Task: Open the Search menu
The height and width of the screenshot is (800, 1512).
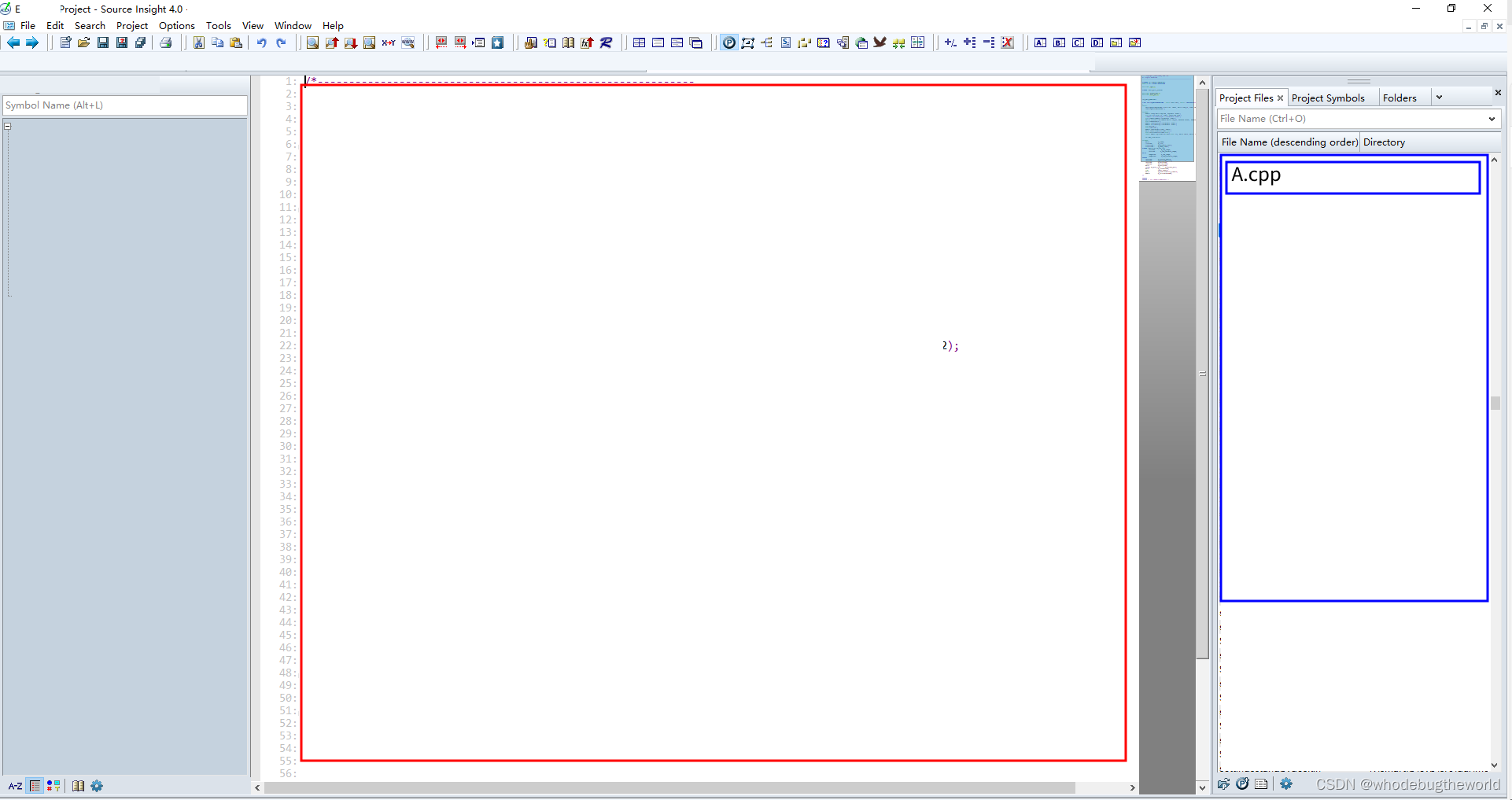Action: 90,25
